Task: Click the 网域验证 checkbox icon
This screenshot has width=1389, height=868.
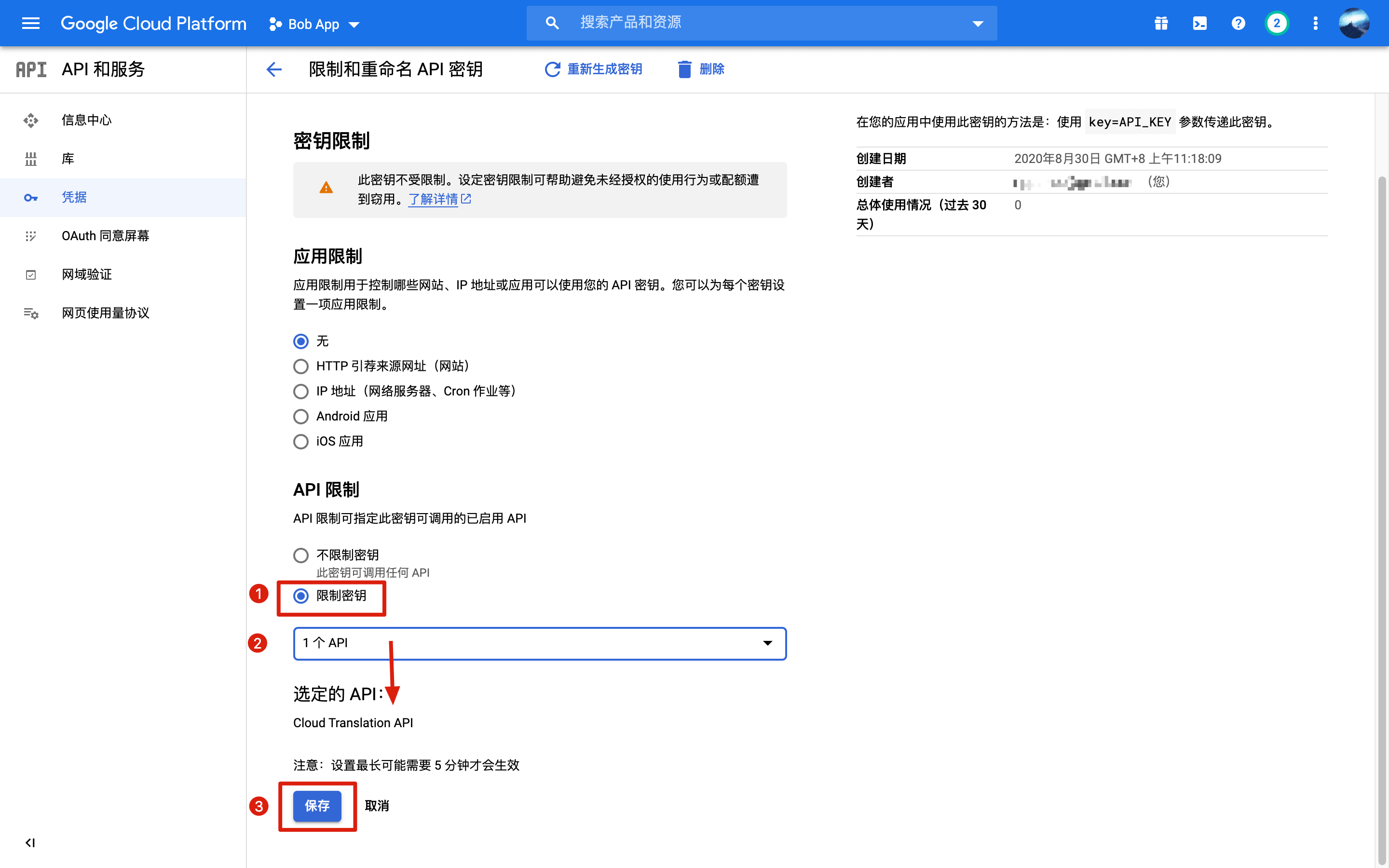Action: 30,274
